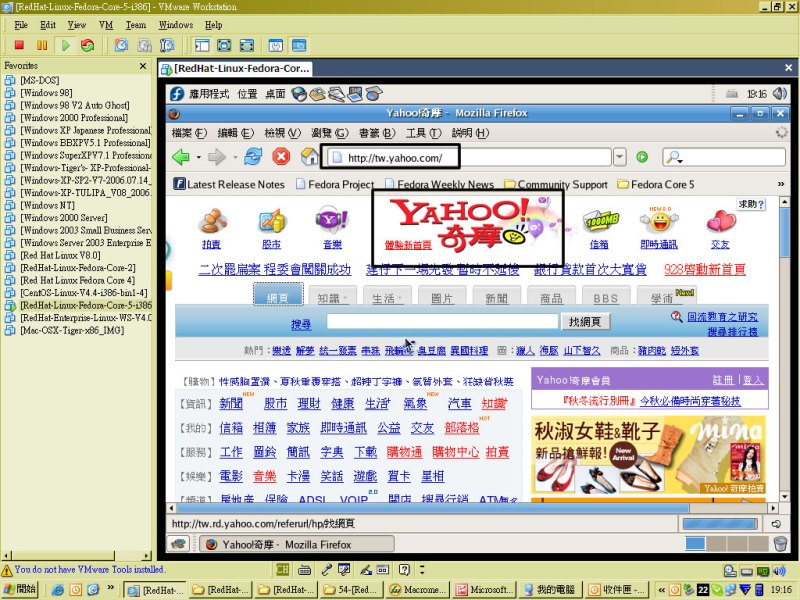The image size is (800, 600).
Task: Open the VMware VM menu
Action: 106,25
